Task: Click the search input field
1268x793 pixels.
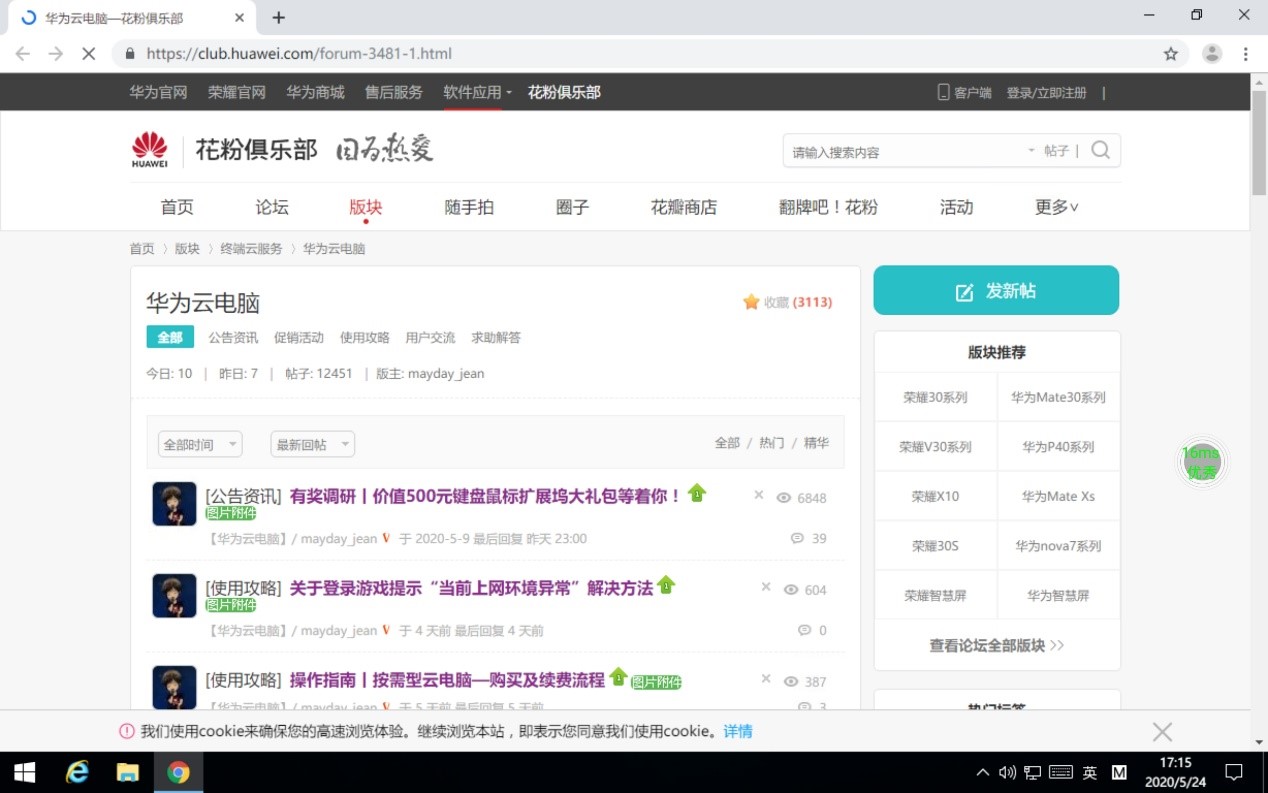Action: click(x=900, y=152)
